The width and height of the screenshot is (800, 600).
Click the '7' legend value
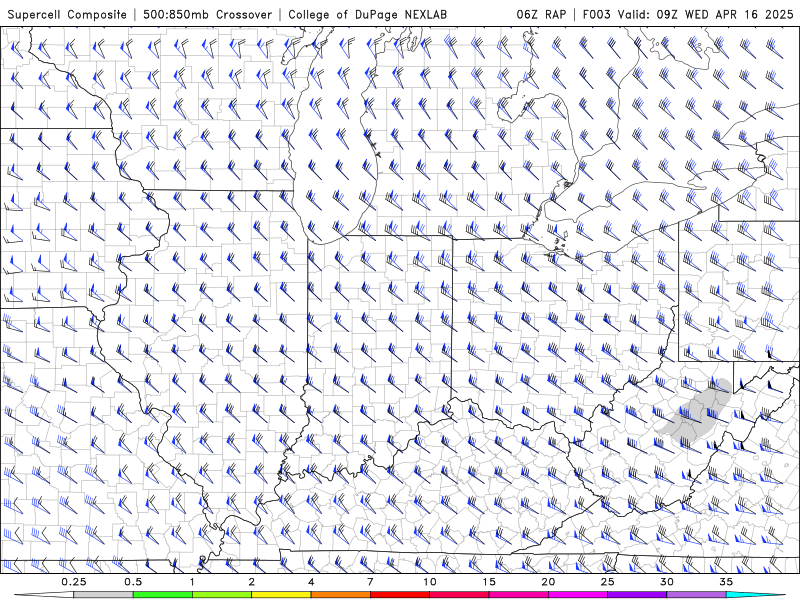(x=370, y=582)
